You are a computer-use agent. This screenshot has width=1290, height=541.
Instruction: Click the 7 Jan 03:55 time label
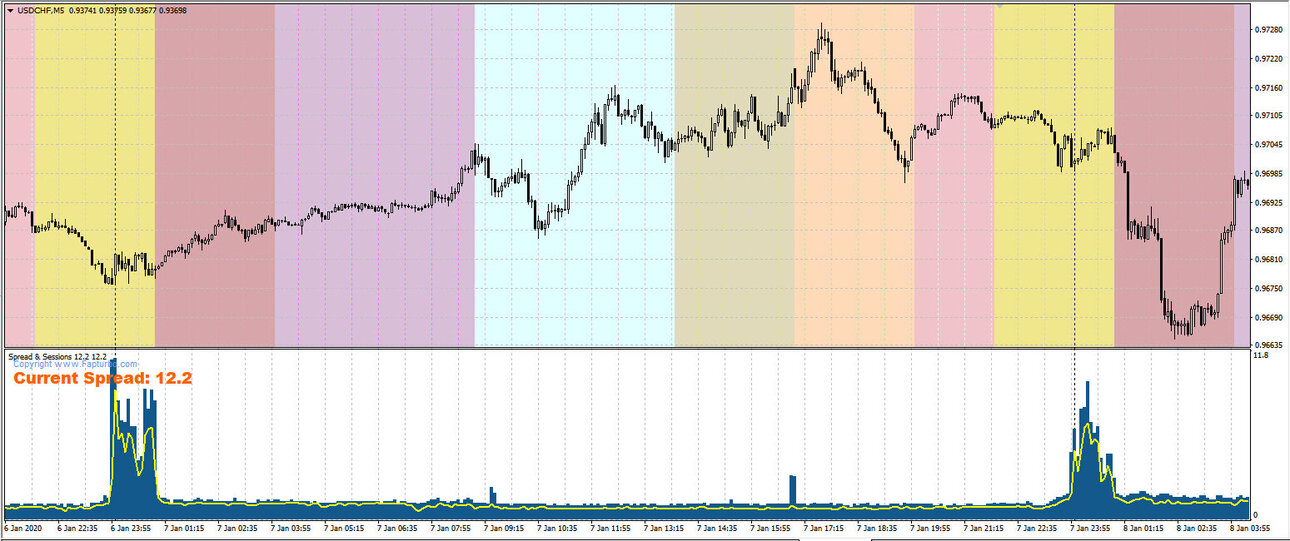coord(289,527)
